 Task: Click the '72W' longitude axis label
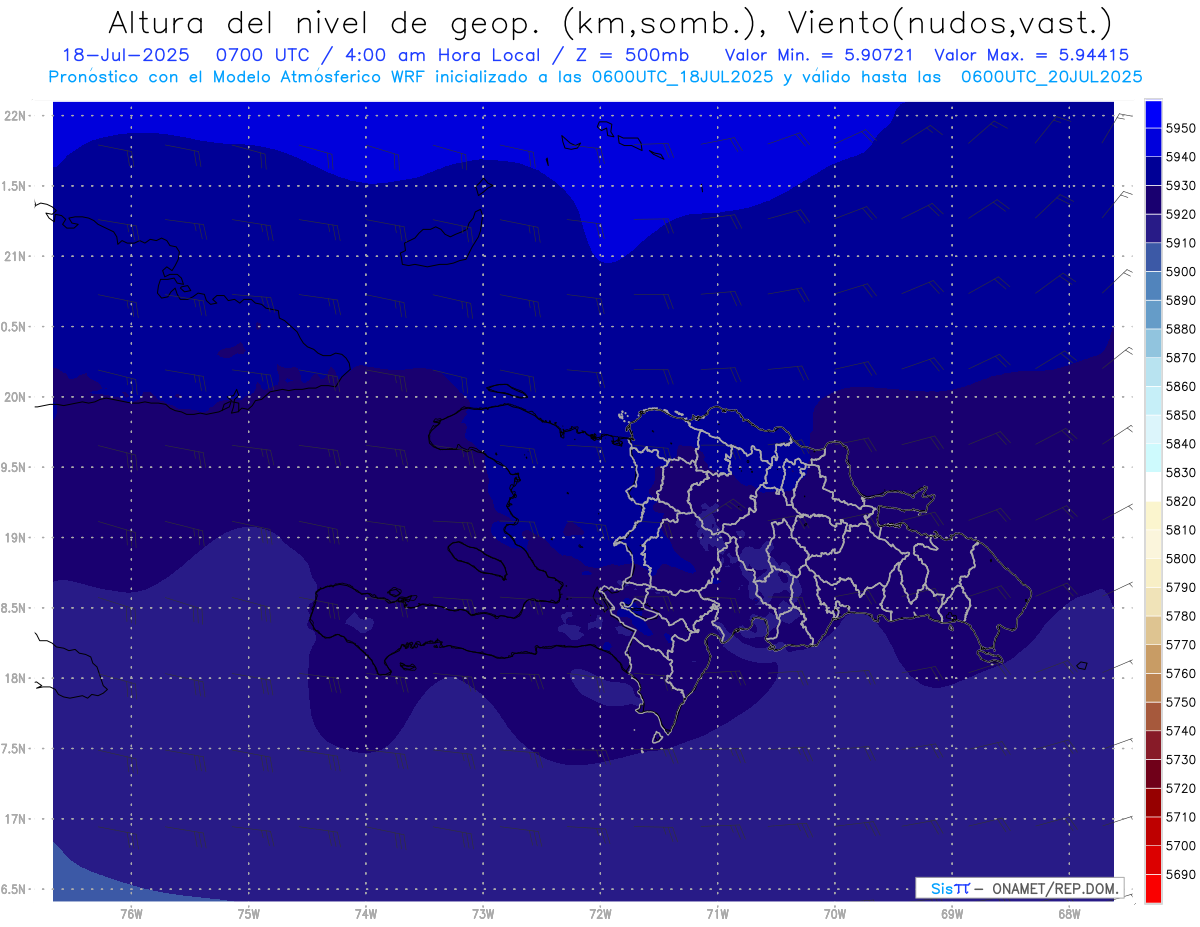[x=600, y=914]
